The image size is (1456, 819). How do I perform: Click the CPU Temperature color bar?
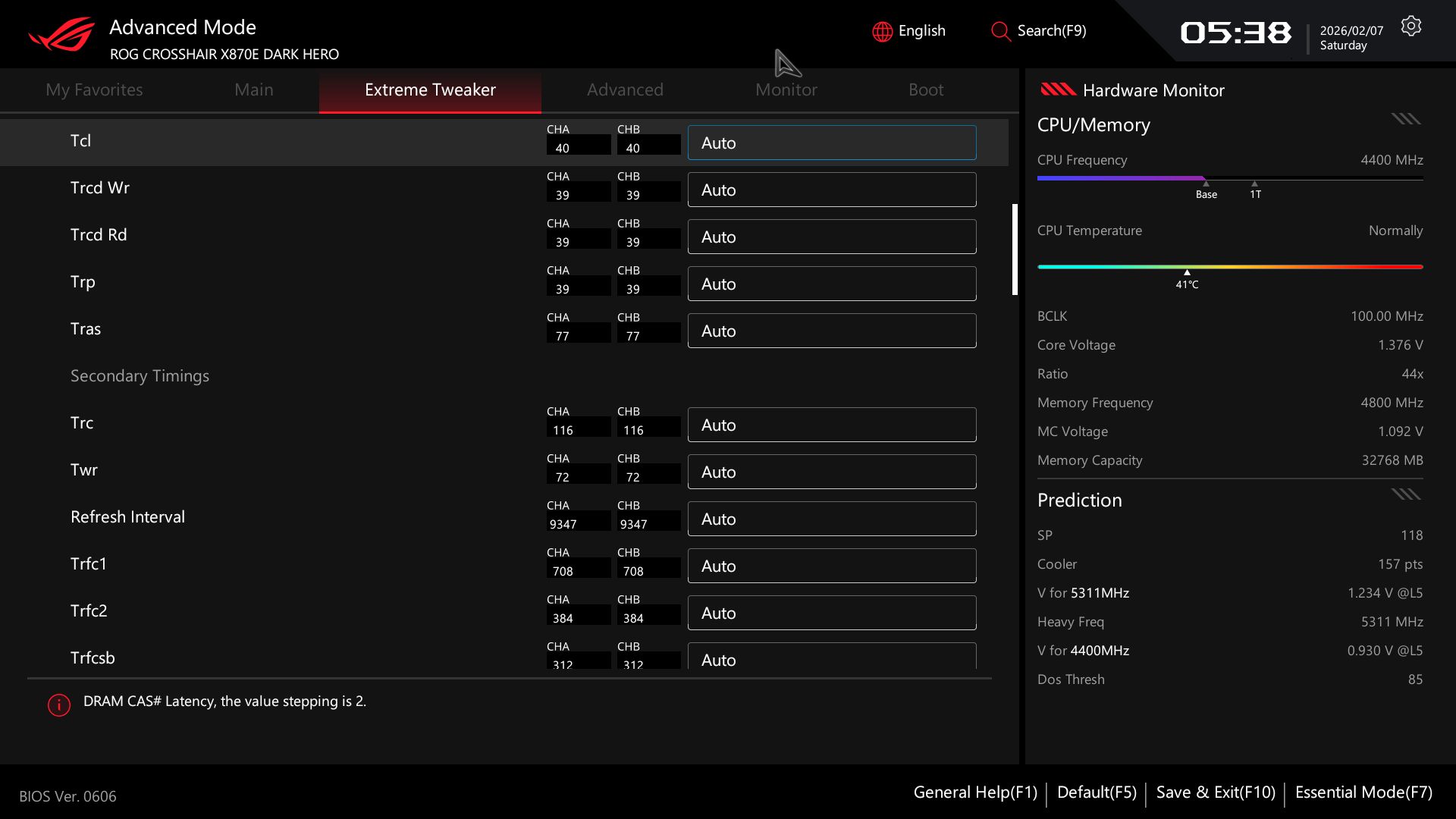coord(1229,267)
